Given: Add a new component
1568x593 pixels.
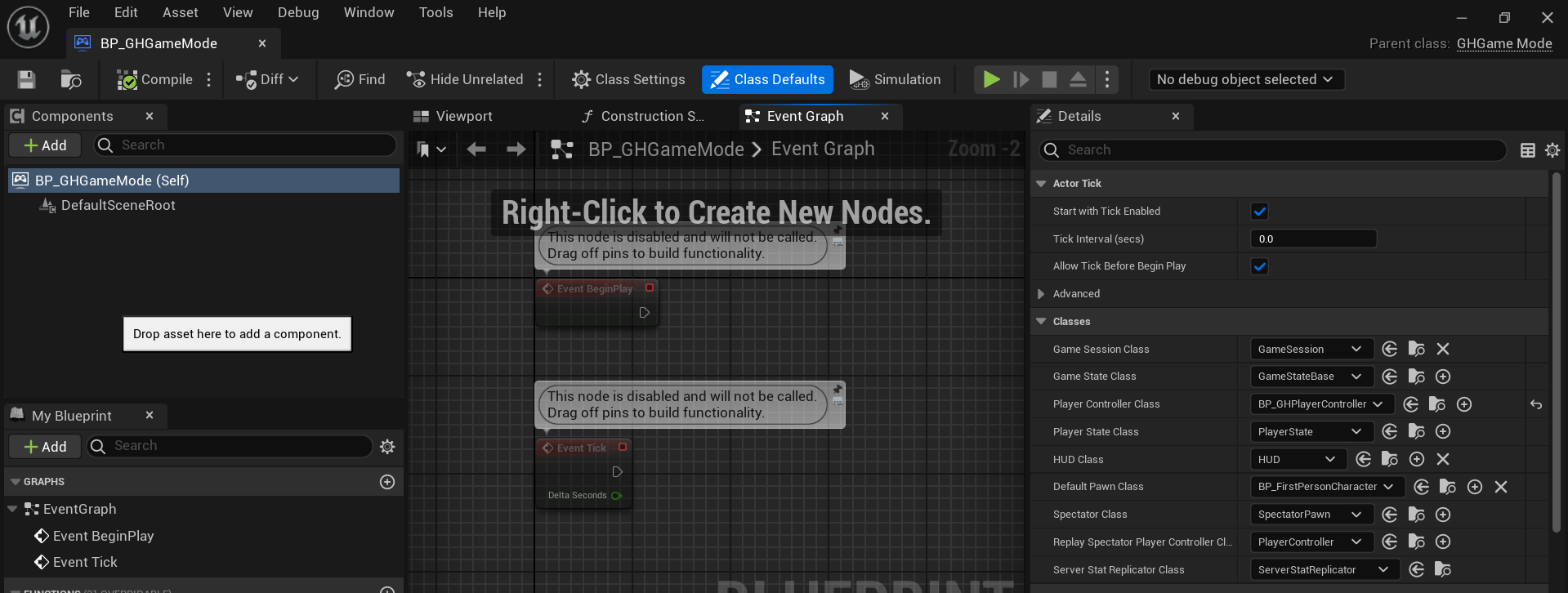Looking at the screenshot, I should [x=45, y=145].
